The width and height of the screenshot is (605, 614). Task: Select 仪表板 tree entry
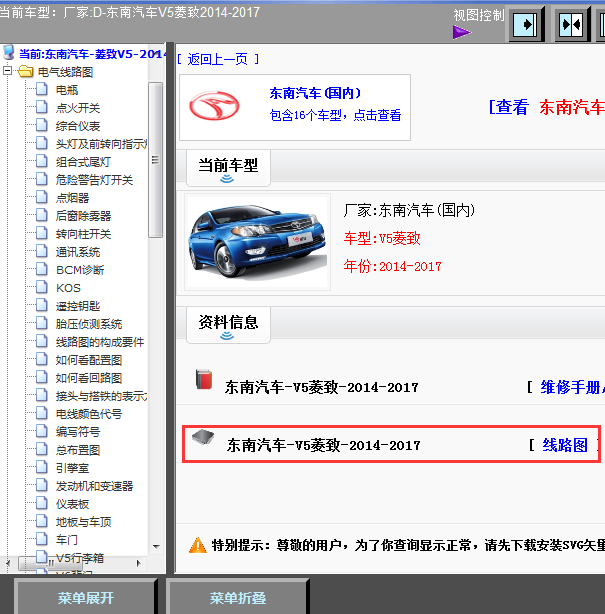tap(72, 504)
